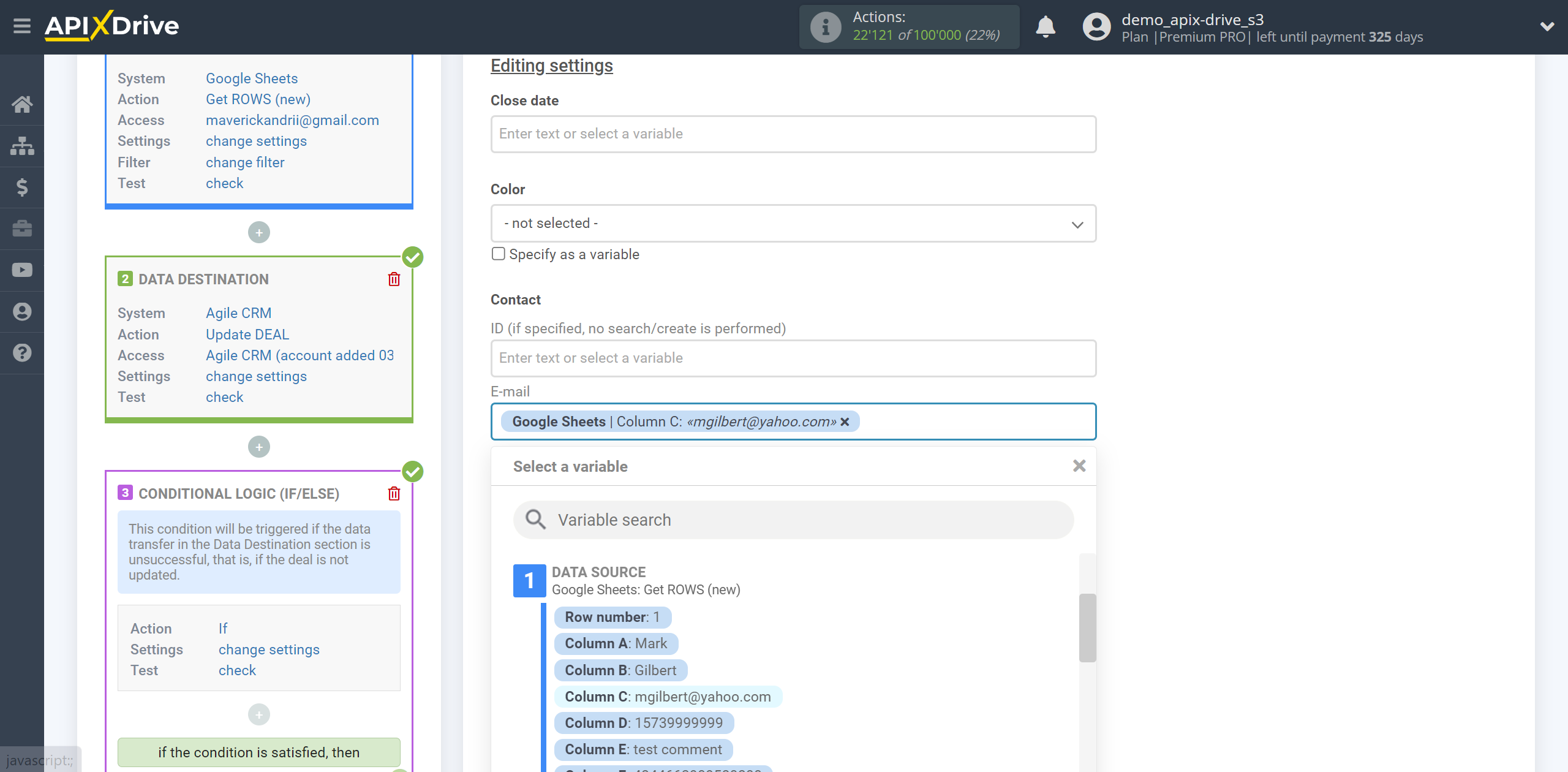Click change settings under Data Source
This screenshot has width=1568, height=772.
pos(256,141)
